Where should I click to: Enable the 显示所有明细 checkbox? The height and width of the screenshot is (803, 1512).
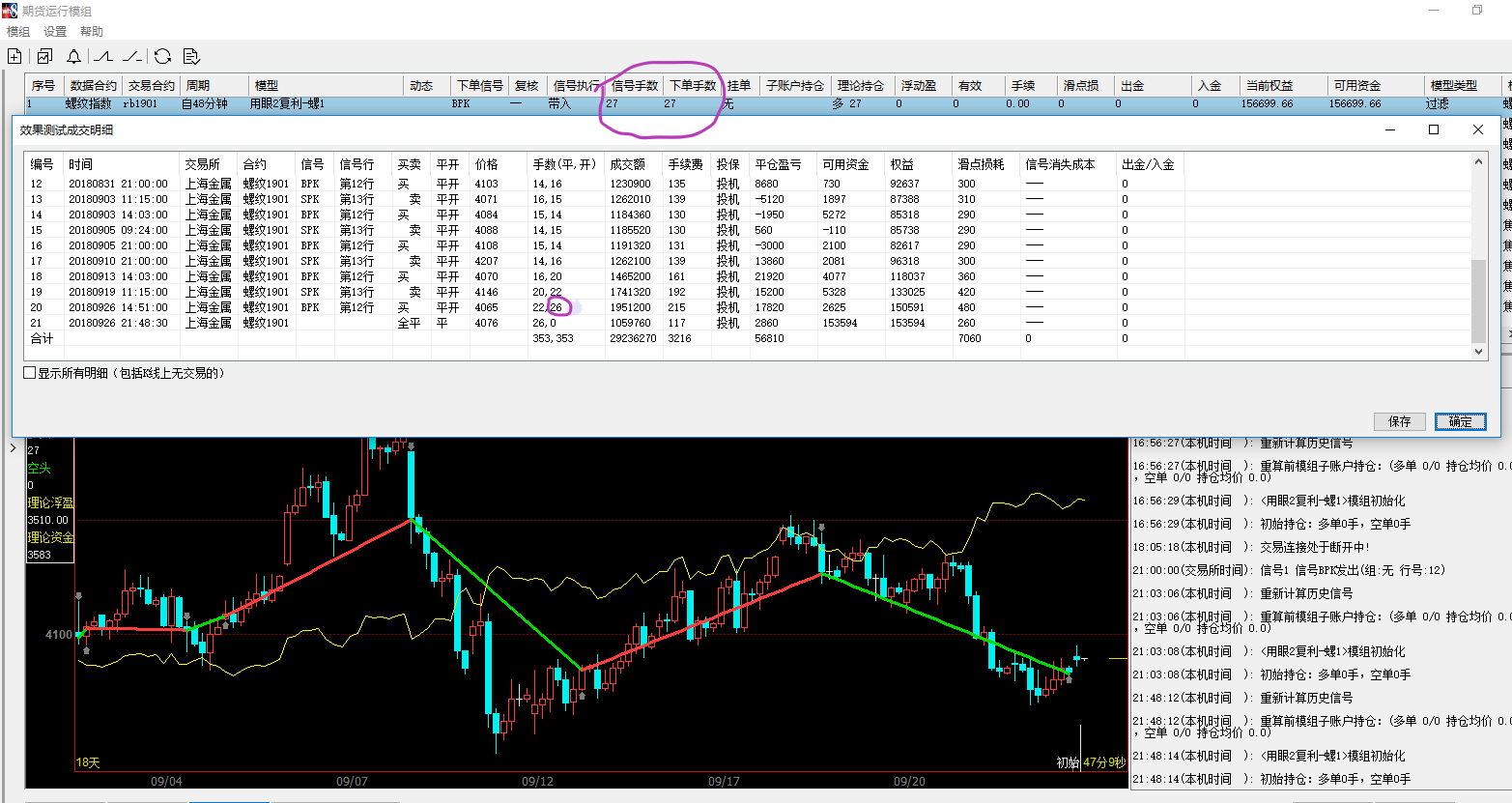click(x=30, y=373)
